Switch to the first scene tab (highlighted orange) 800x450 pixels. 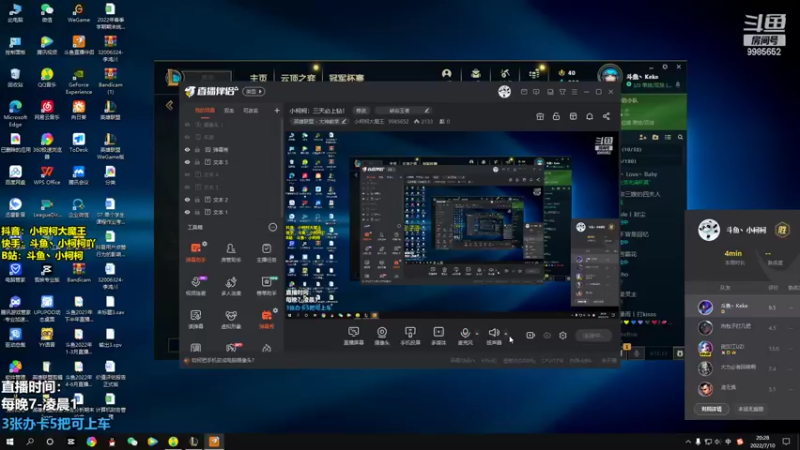point(205,110)
